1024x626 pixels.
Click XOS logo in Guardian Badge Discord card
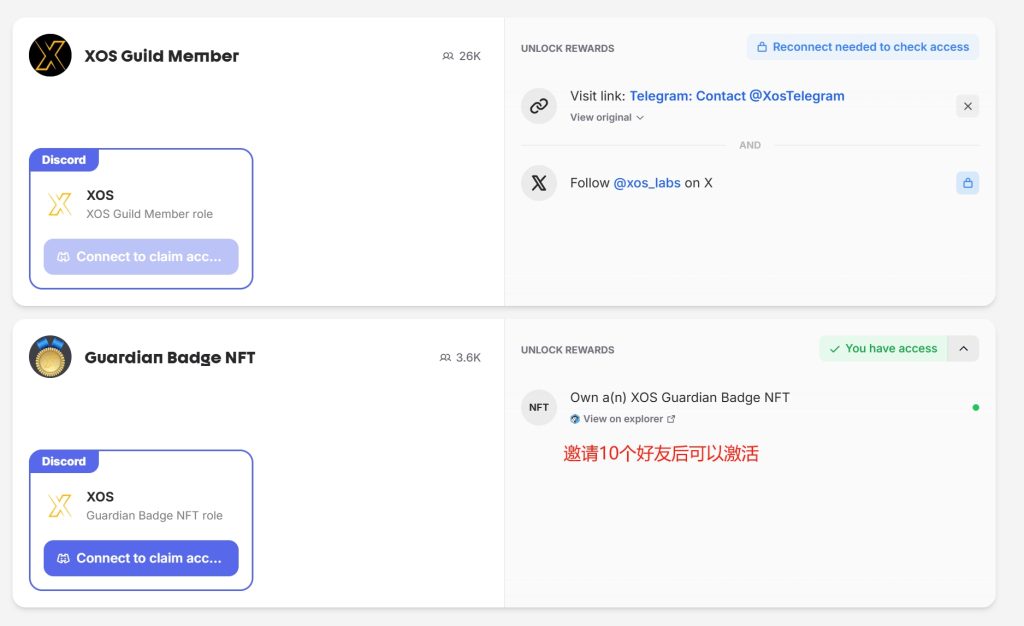coord(60,506)
